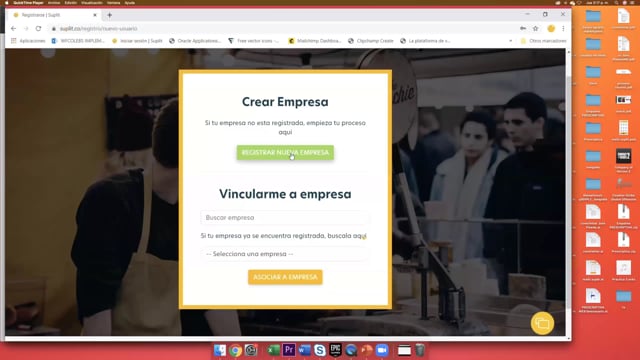Open Google Chrome from the Dock

click(x=236, y=350)
